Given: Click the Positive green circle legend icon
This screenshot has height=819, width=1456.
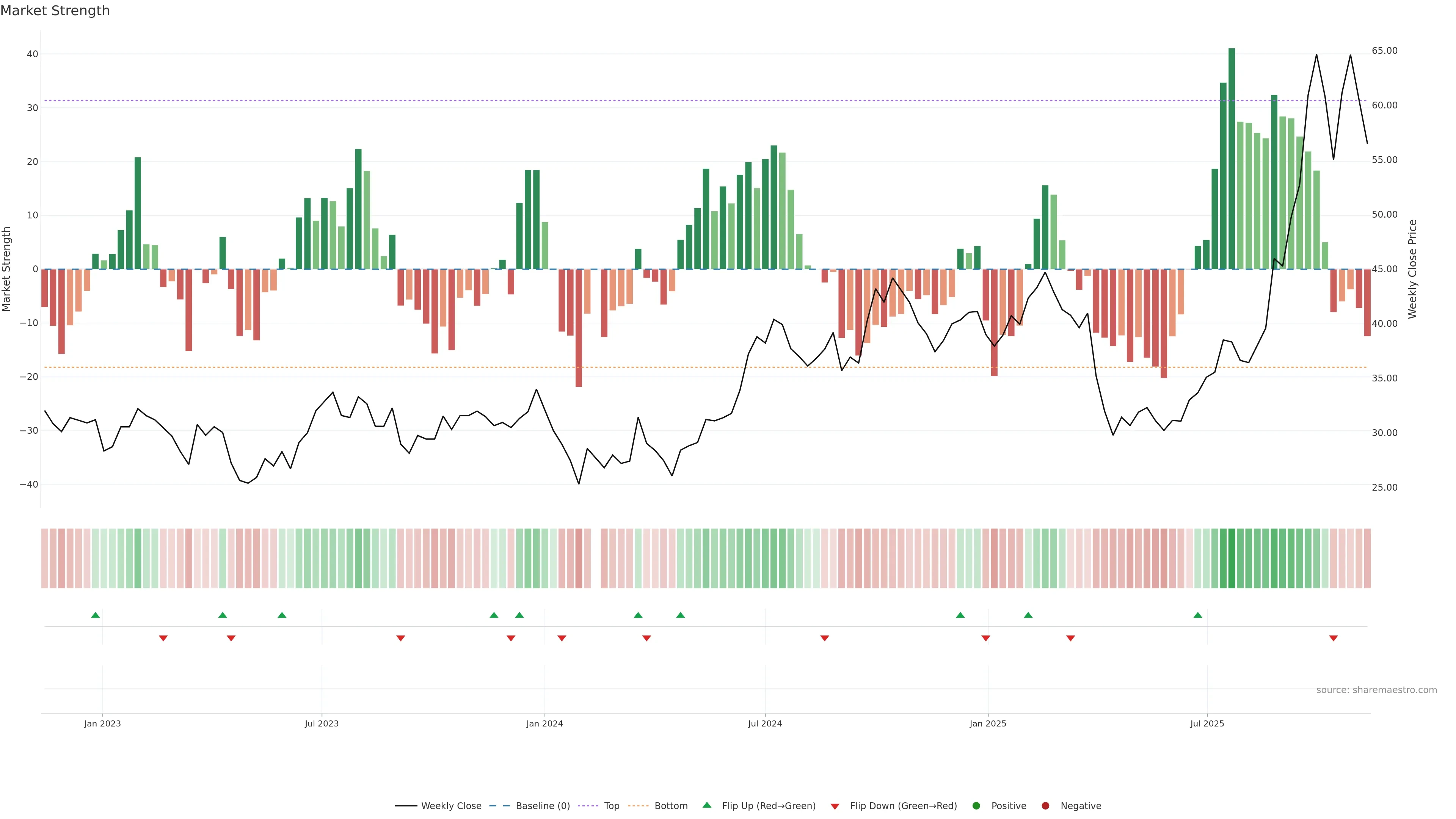Looking at the screenshot, I should point(976,806).
